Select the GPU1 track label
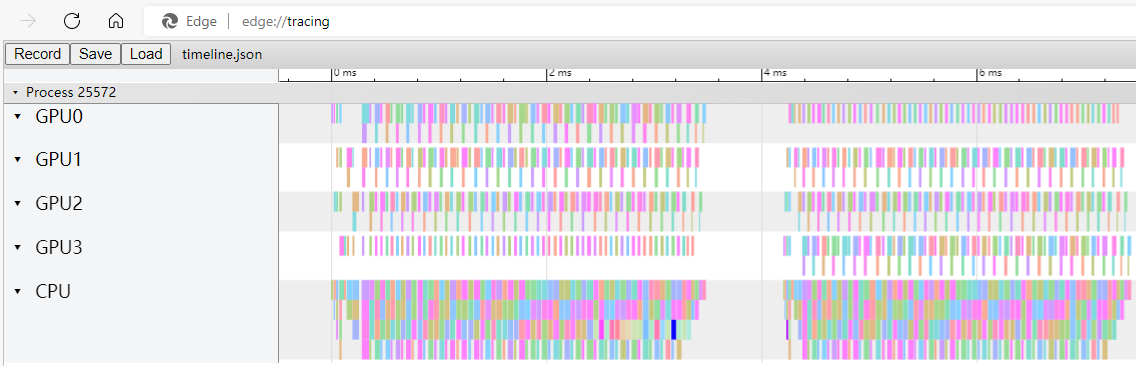Image resolution: width=1136 pixels, height=366 pixels. coord(59,160)
